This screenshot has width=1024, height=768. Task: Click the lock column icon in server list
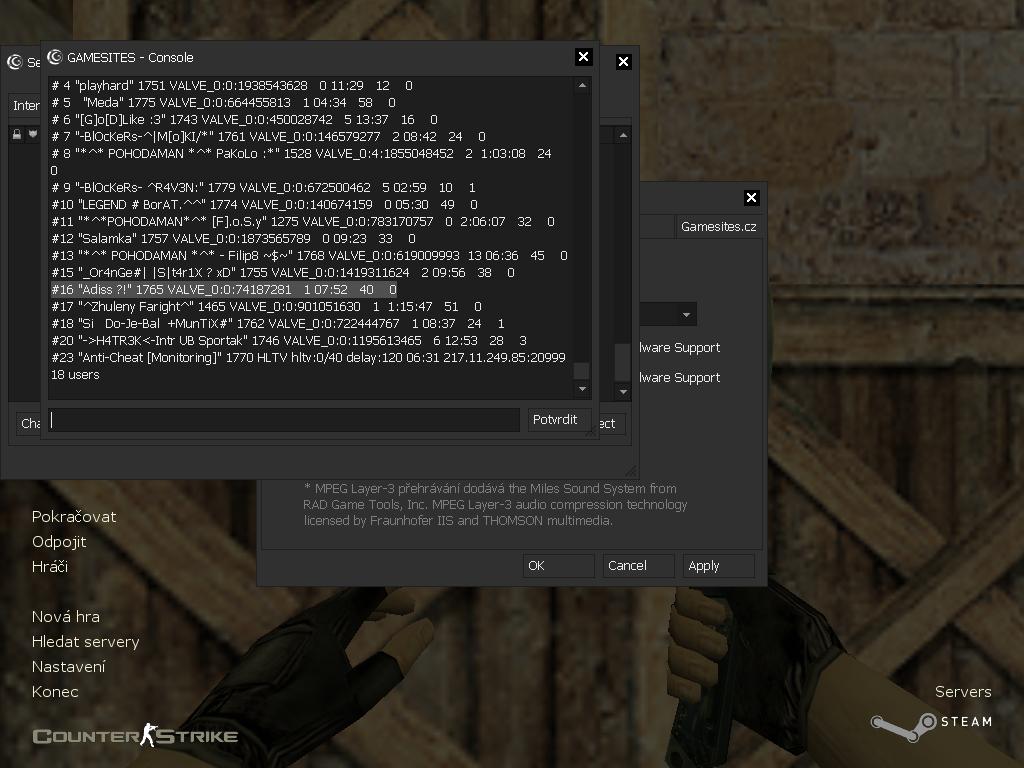17,135
